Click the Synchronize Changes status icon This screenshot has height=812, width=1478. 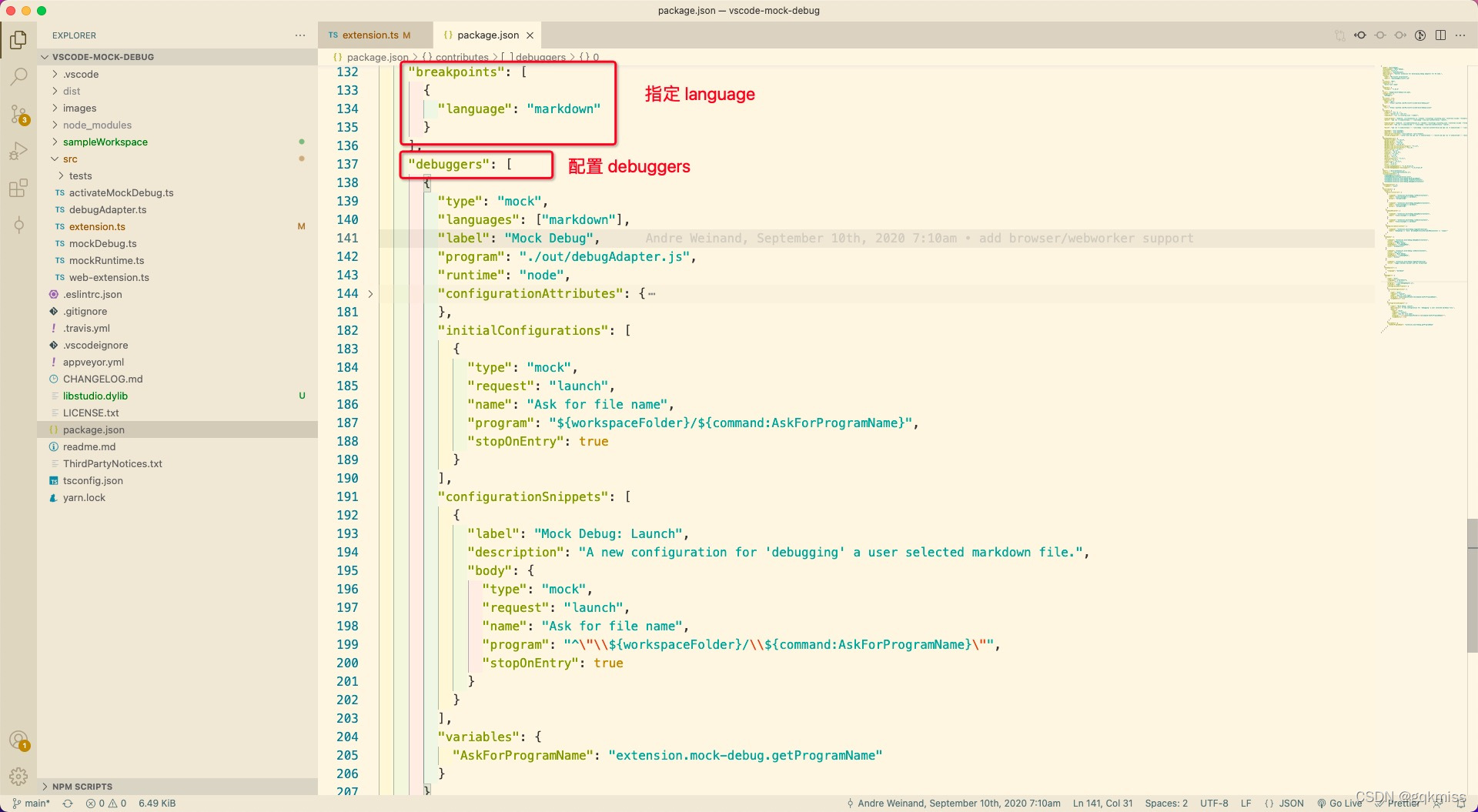68,803
